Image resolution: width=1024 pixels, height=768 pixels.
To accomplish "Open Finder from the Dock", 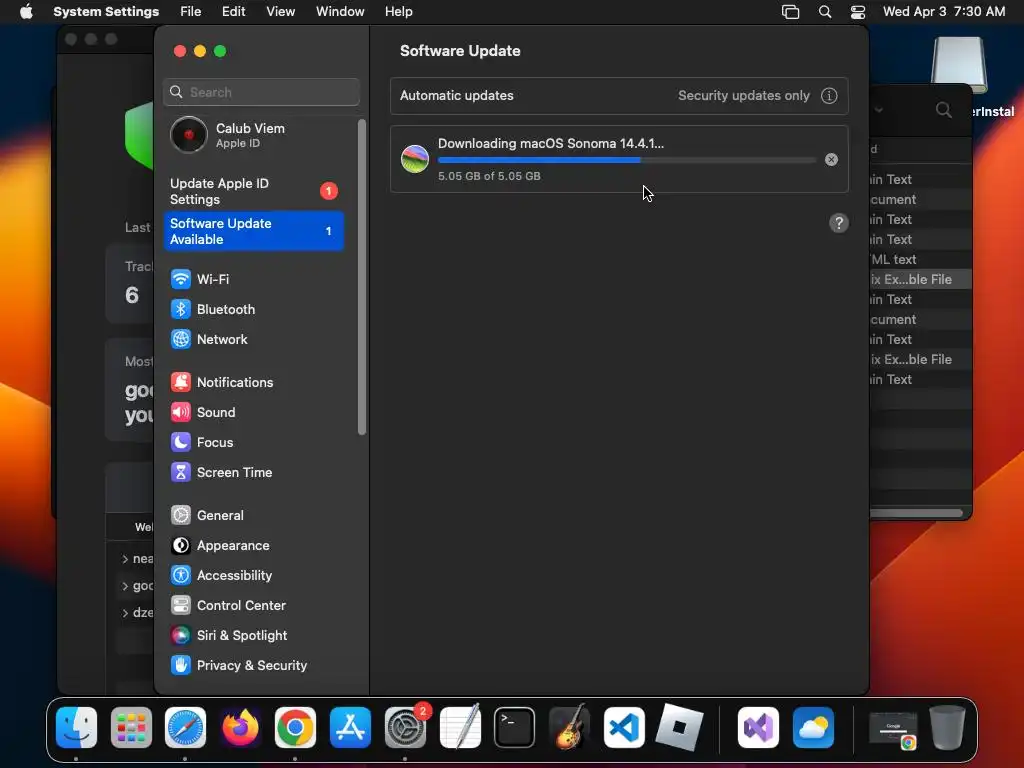I will [76, 727].
